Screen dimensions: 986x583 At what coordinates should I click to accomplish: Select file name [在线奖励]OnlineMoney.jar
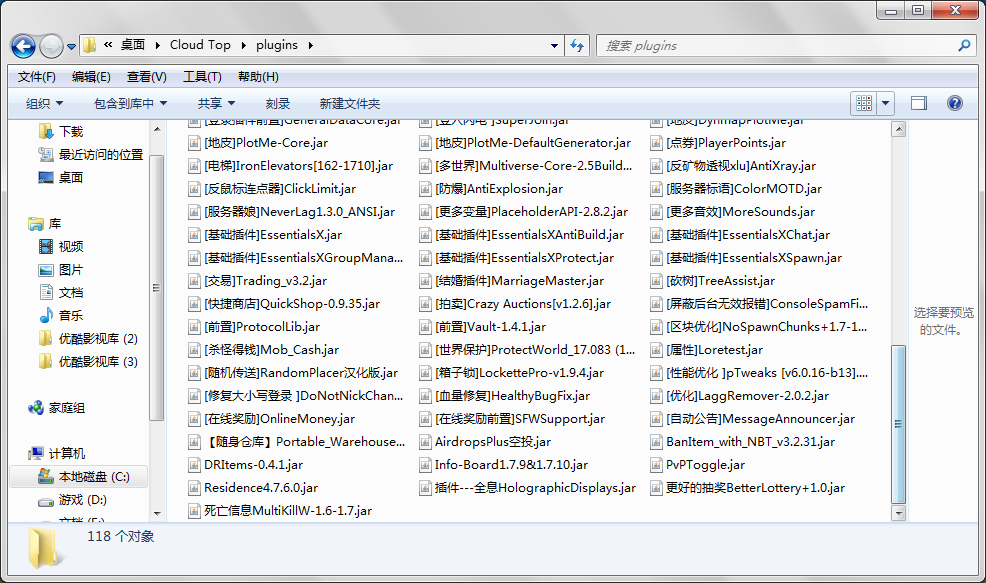coord(280,419)
